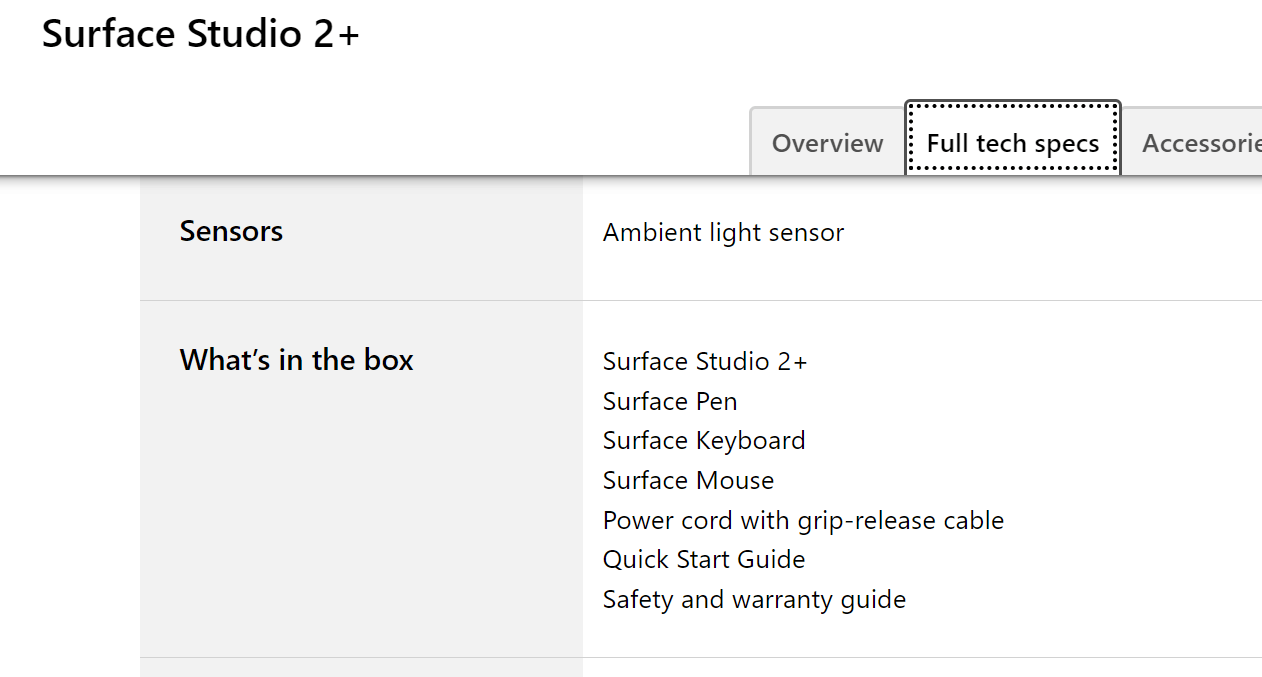
Task: Switch to the Overview tab
Action: 828,143
